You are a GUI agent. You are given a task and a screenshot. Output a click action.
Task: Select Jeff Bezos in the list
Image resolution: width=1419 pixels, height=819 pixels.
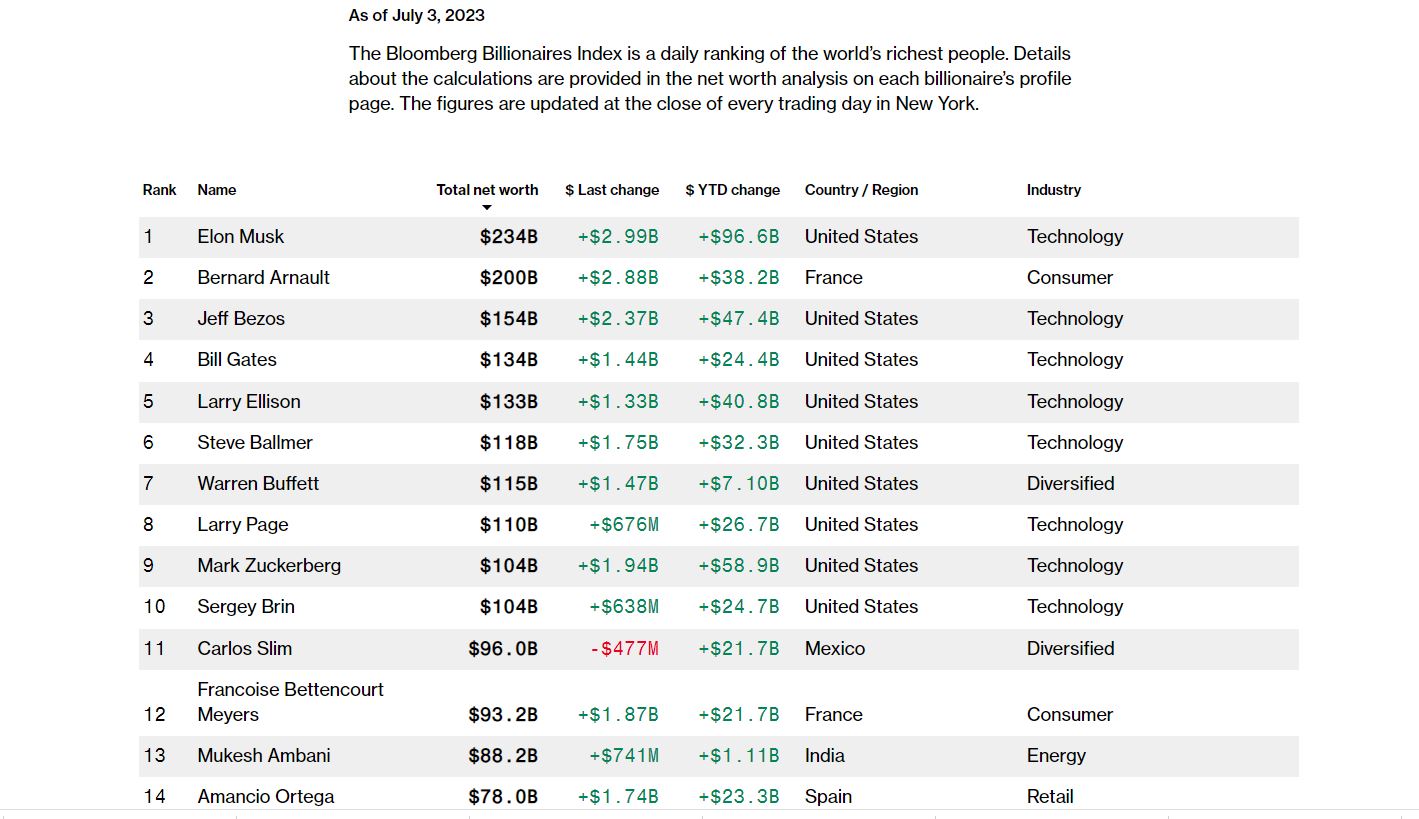(x=241, y=319)
